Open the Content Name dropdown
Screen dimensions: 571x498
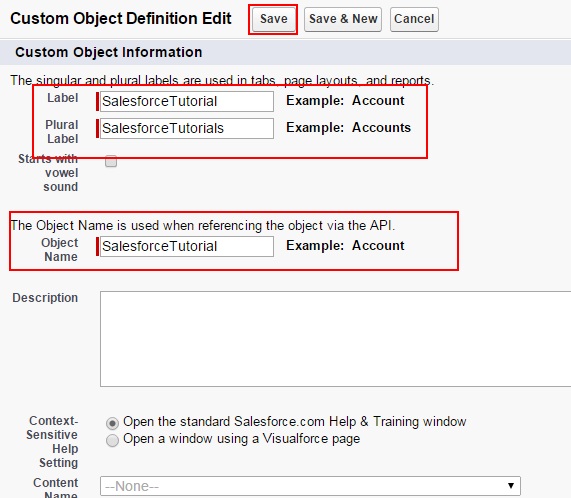(310, 486)
